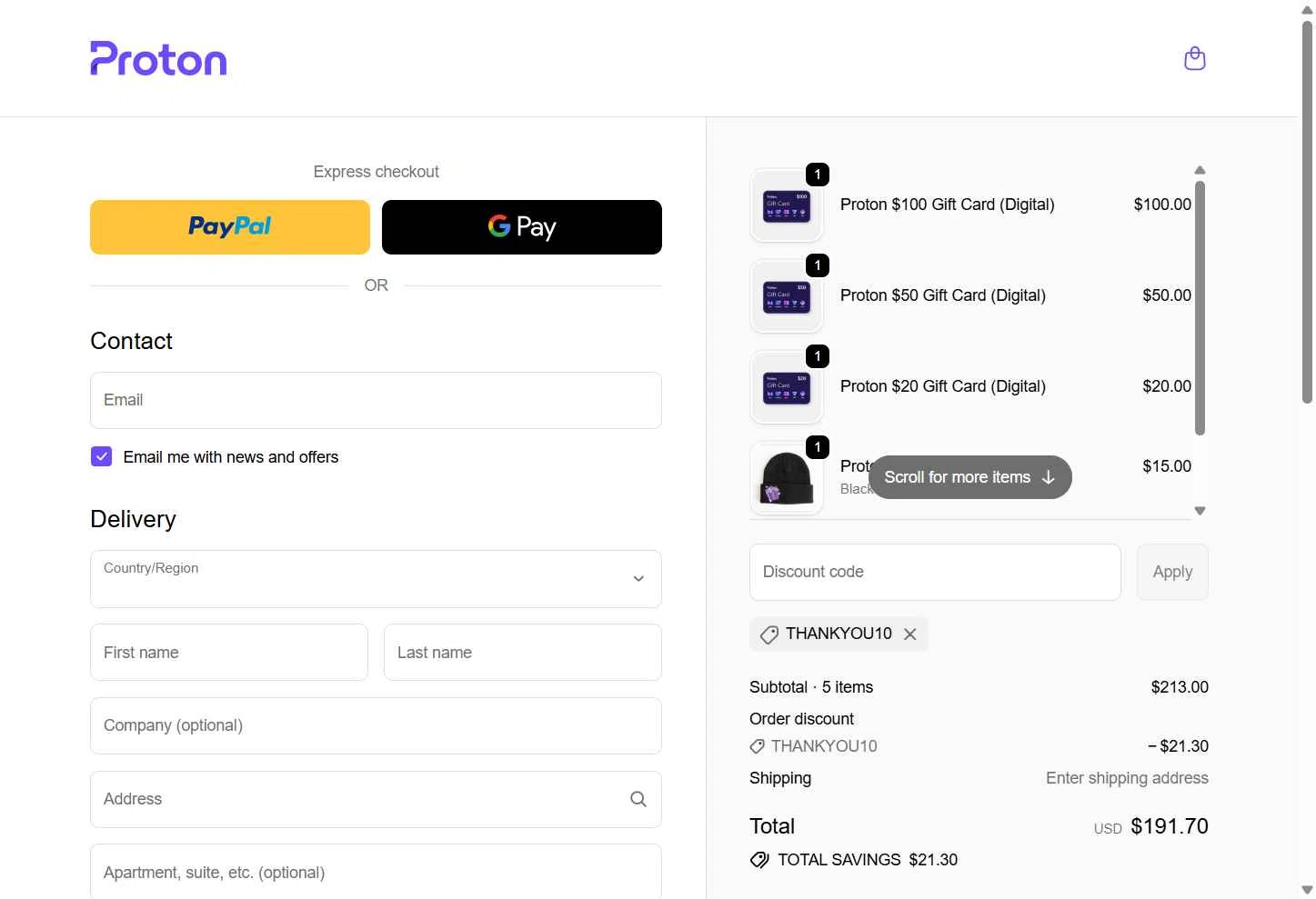Pay with PayPal express checkout

[230, 227]
